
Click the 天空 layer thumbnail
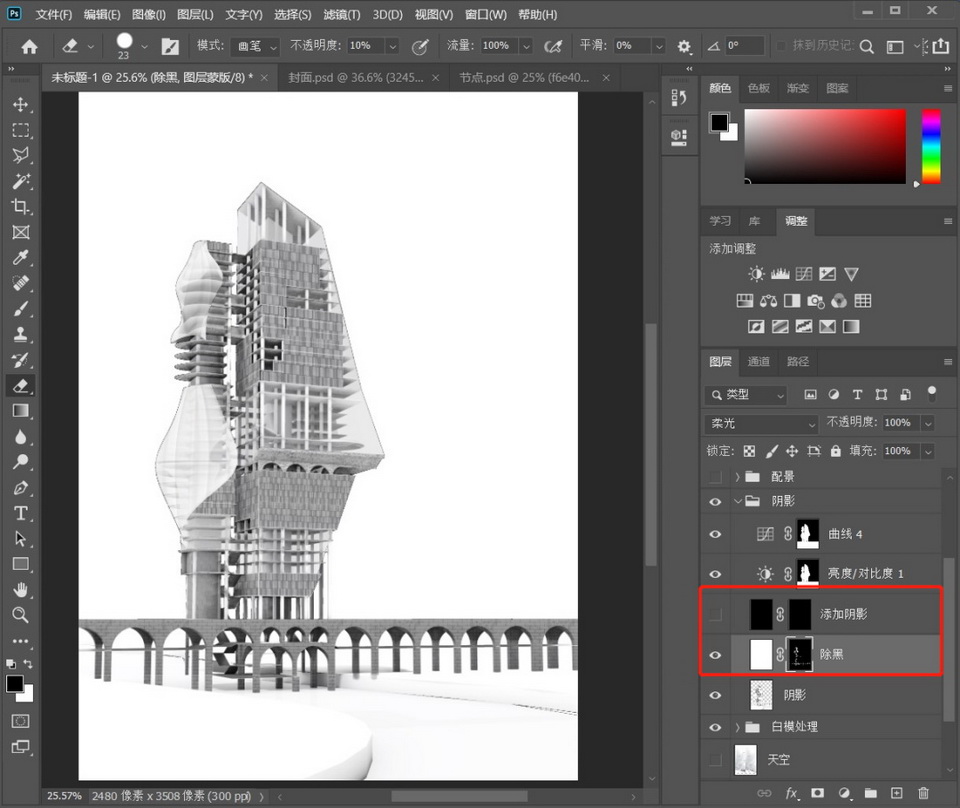pyautogui.click(x=745, y=760)
